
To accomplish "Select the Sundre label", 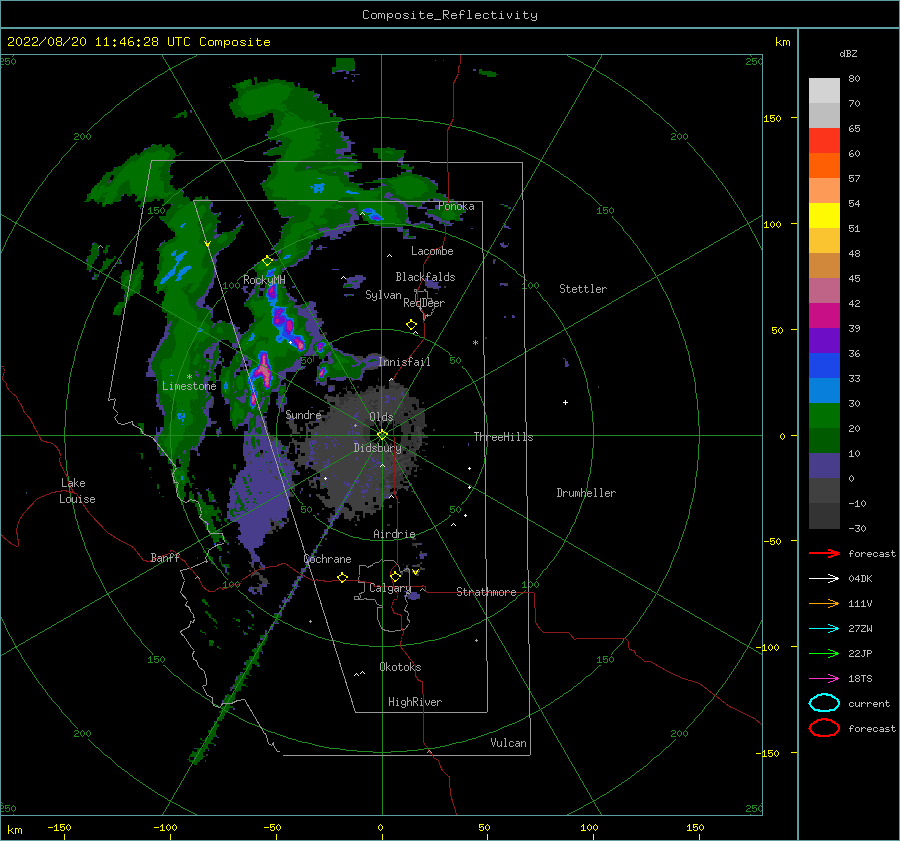I will click(x=303, y=414).
